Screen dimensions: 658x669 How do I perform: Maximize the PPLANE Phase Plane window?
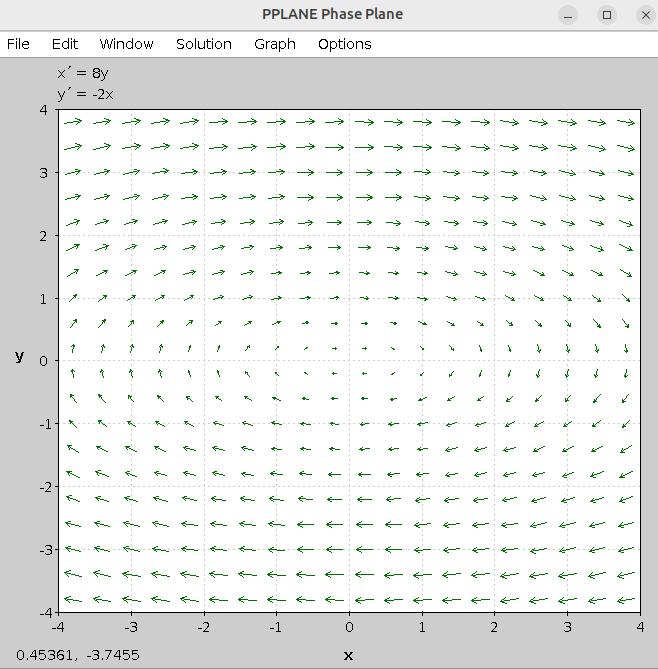pyautogui.click(x=607, y=15)
